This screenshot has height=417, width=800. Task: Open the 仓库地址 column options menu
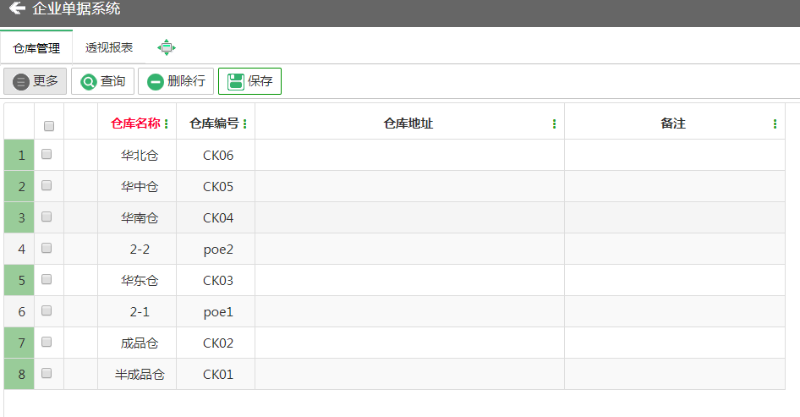click(554, 124)
